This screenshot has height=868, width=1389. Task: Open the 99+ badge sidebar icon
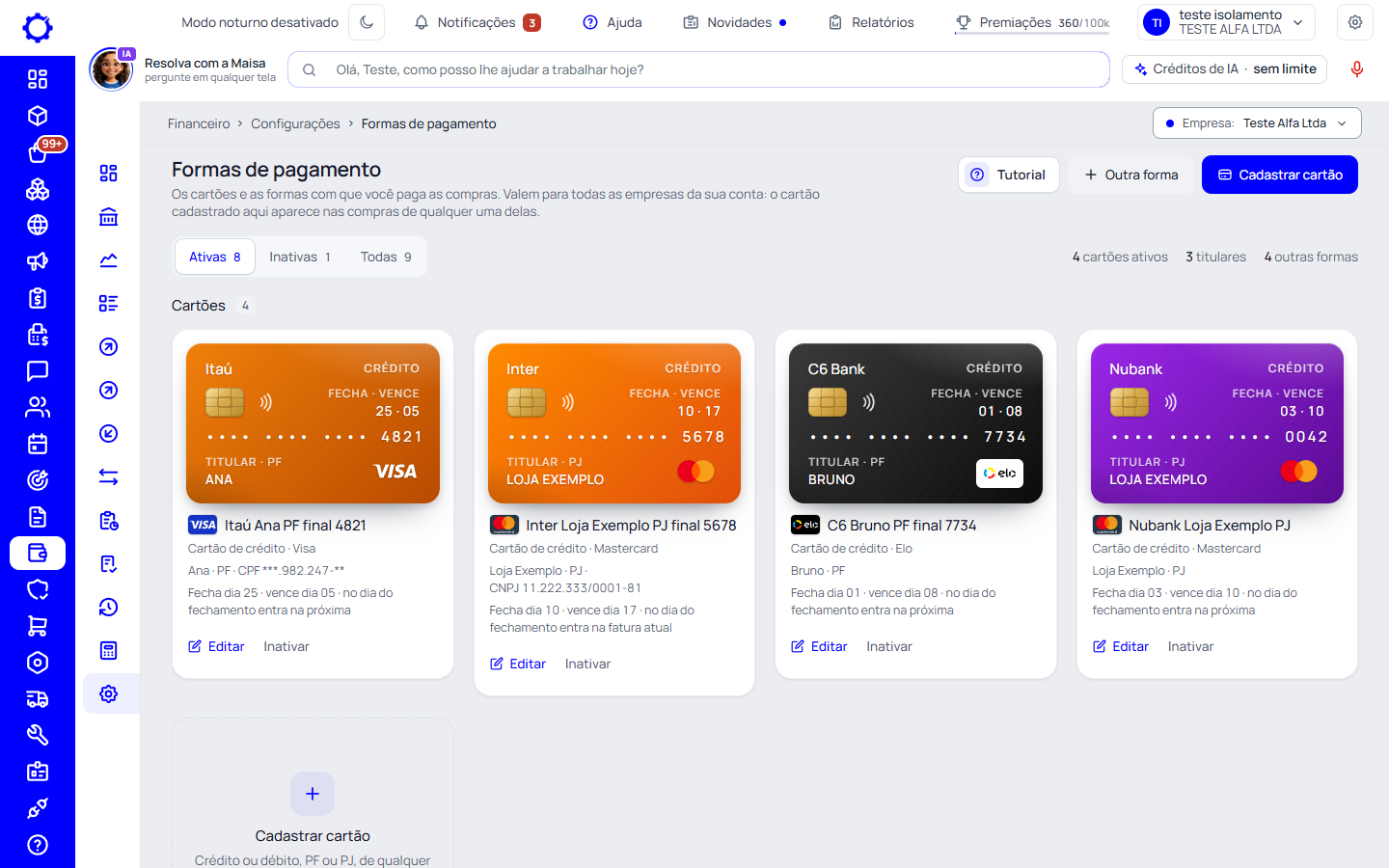click(x=38, y=152)
